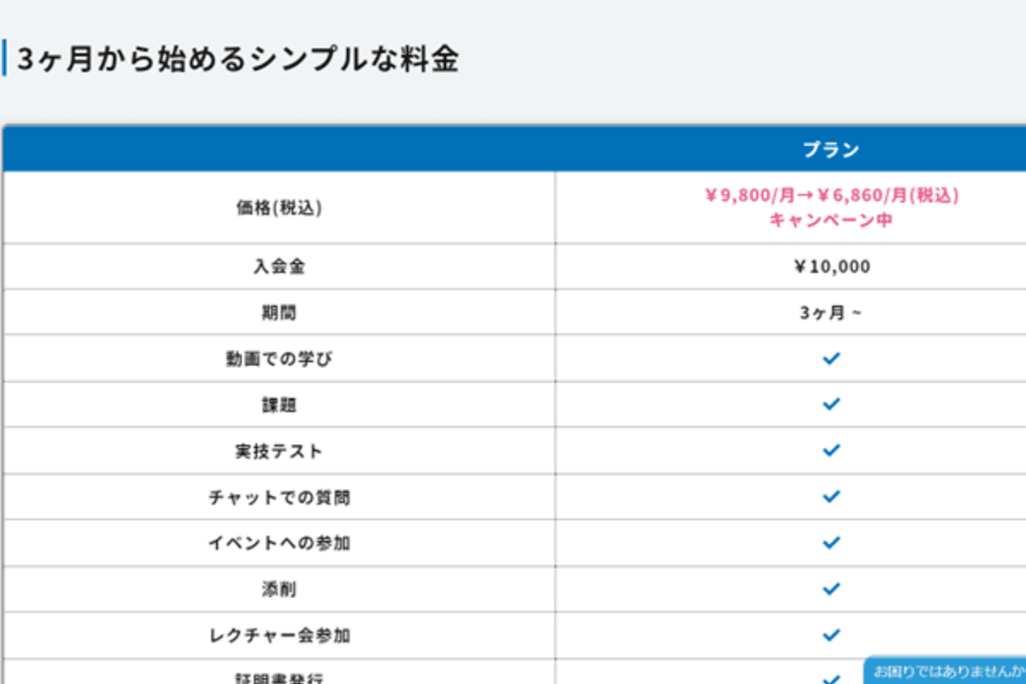Click the レクチャー会参加 feature label
The width and height of the screenshot is (1026, 684).
click(279, 635)
